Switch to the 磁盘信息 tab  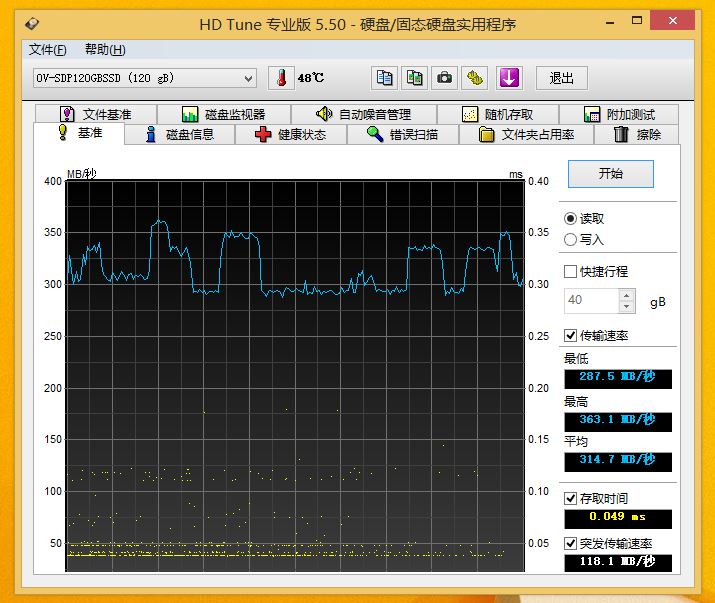click(180, 135)
